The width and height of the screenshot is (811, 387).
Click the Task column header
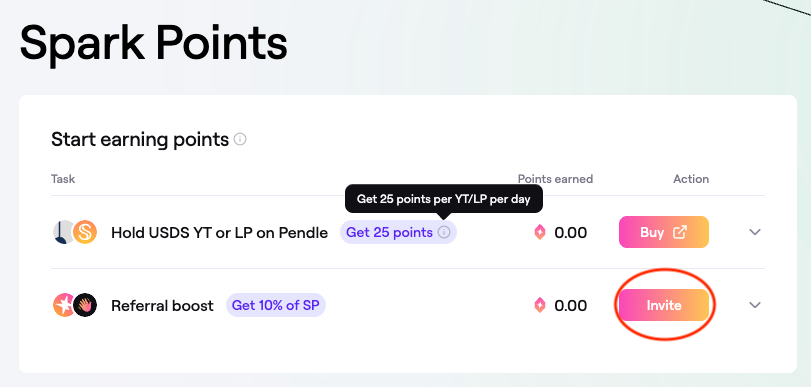[x=63, y=179]
